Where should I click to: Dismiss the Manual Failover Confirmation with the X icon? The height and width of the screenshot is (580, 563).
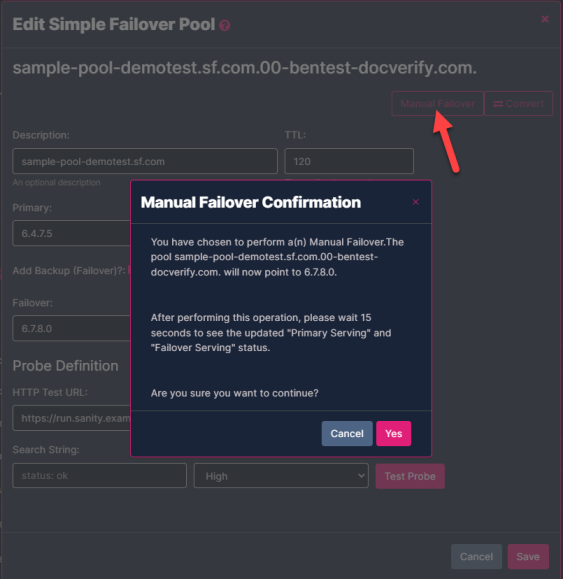(416, 202)
